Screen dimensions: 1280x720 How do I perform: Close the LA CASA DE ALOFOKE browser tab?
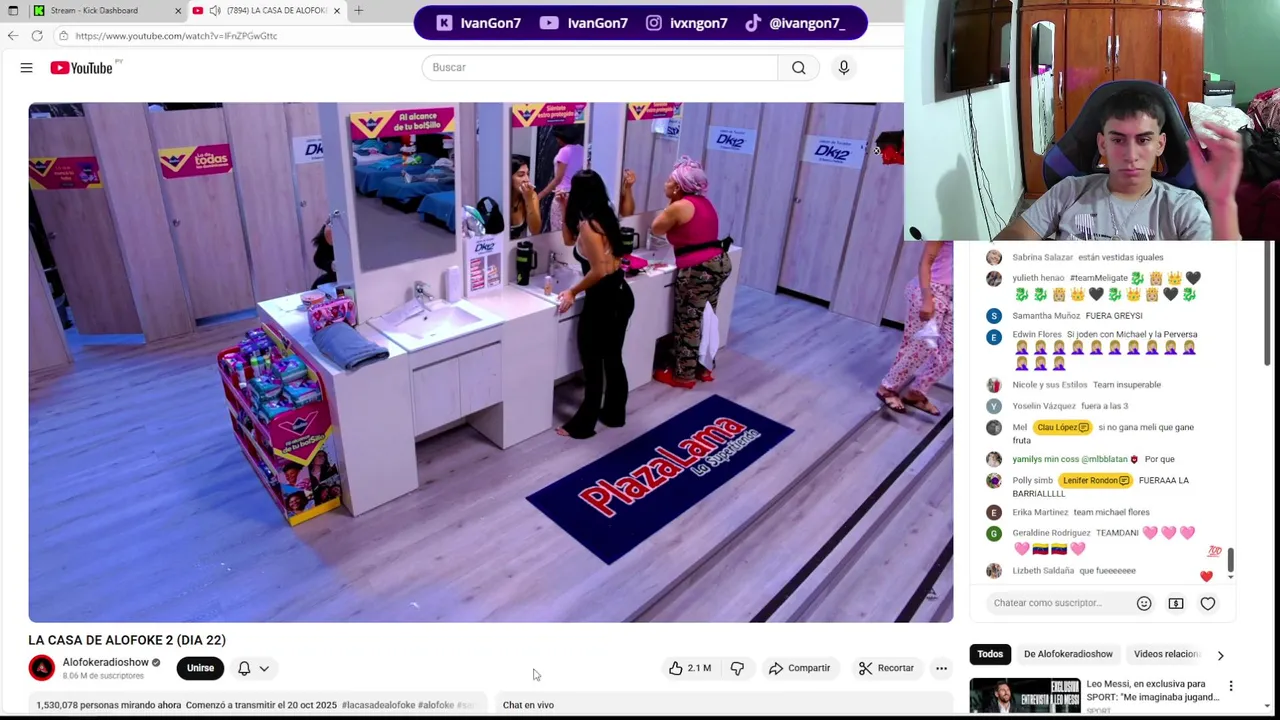click(x=337, y=11)
